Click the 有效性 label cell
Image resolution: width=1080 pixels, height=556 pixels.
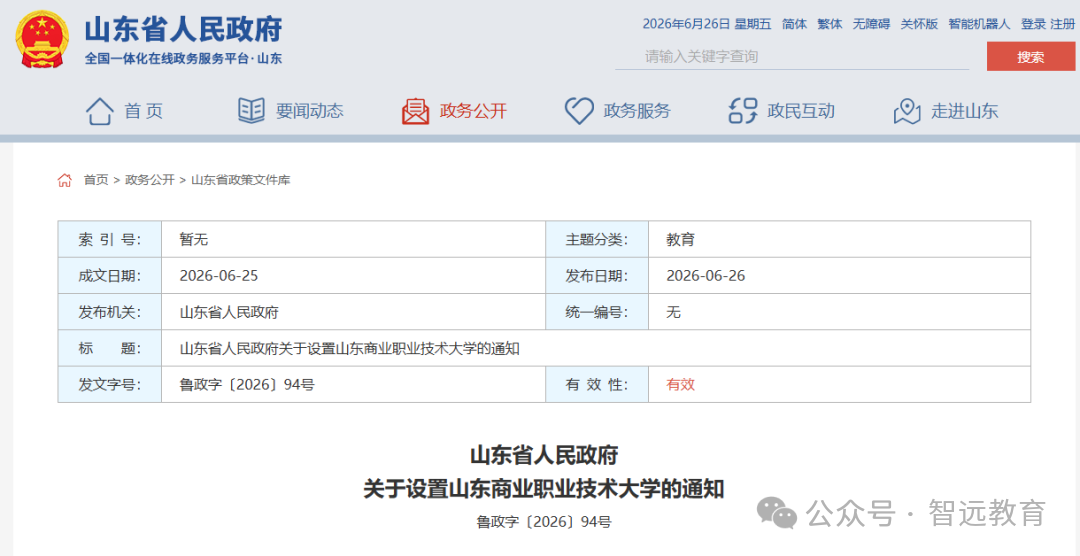[596, 384]
